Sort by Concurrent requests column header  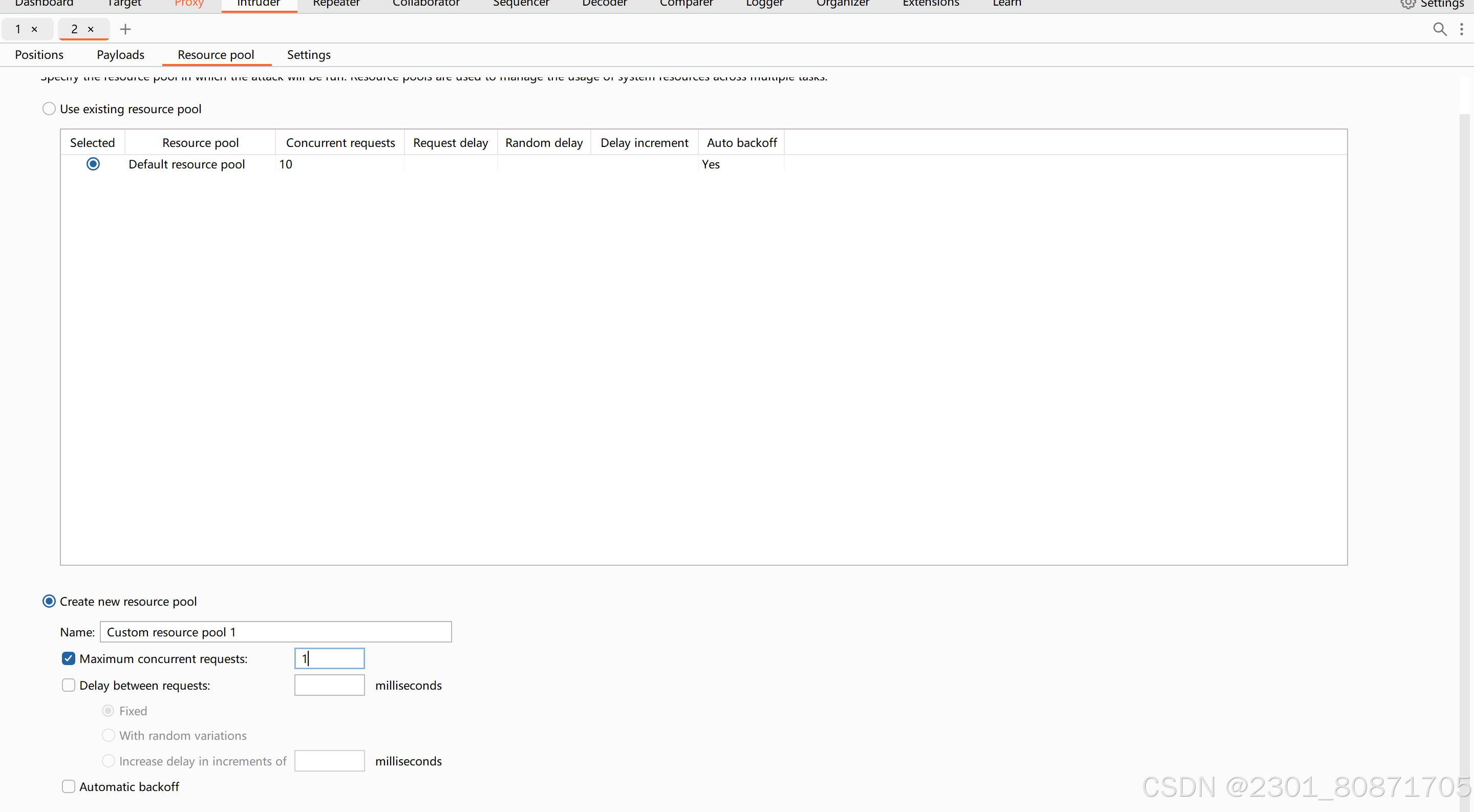[x=340, y=142]
